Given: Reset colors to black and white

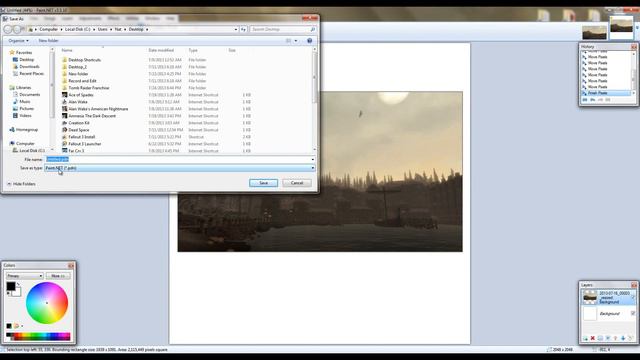Looking at the screenshot, I should click(x=8, y=293).
